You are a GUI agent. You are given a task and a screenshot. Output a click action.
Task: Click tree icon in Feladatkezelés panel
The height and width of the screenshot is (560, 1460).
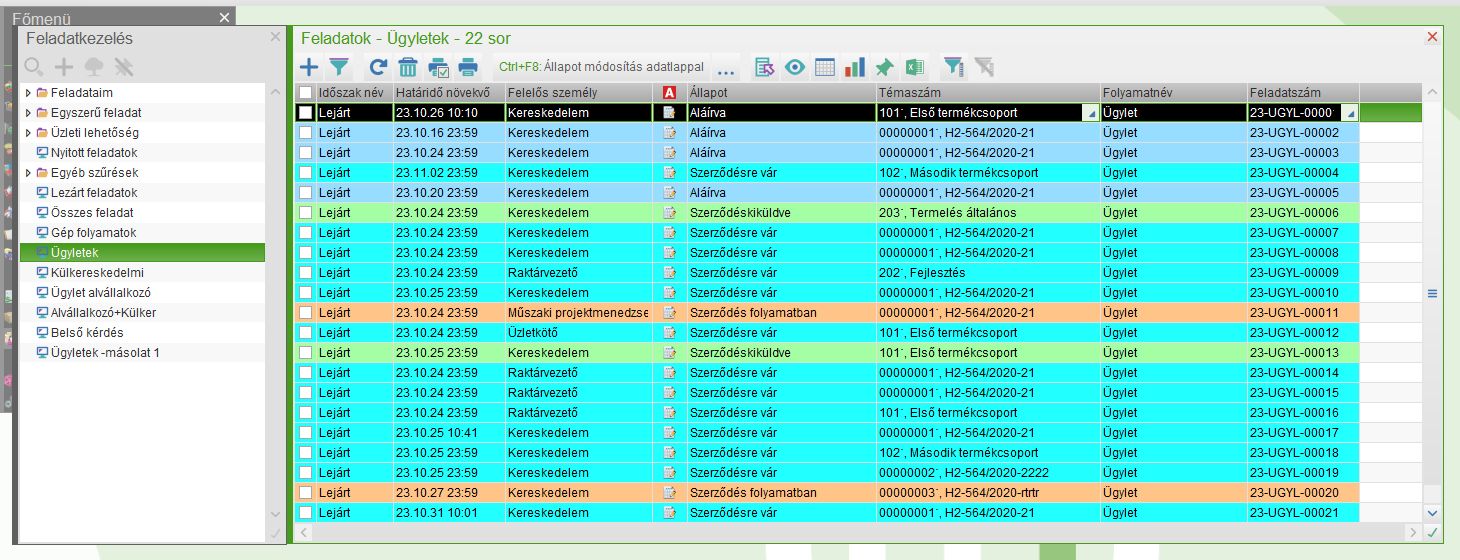coord(94,67)
